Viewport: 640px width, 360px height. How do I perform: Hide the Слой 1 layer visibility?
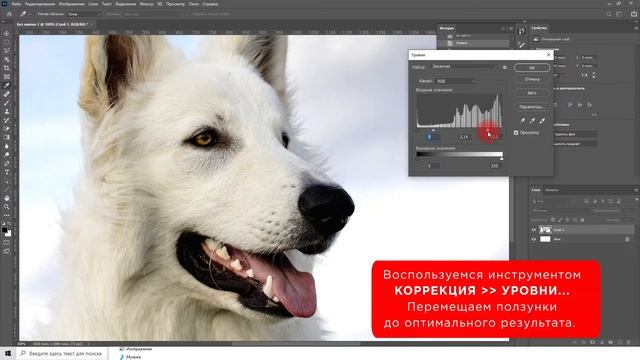point(533,230)
